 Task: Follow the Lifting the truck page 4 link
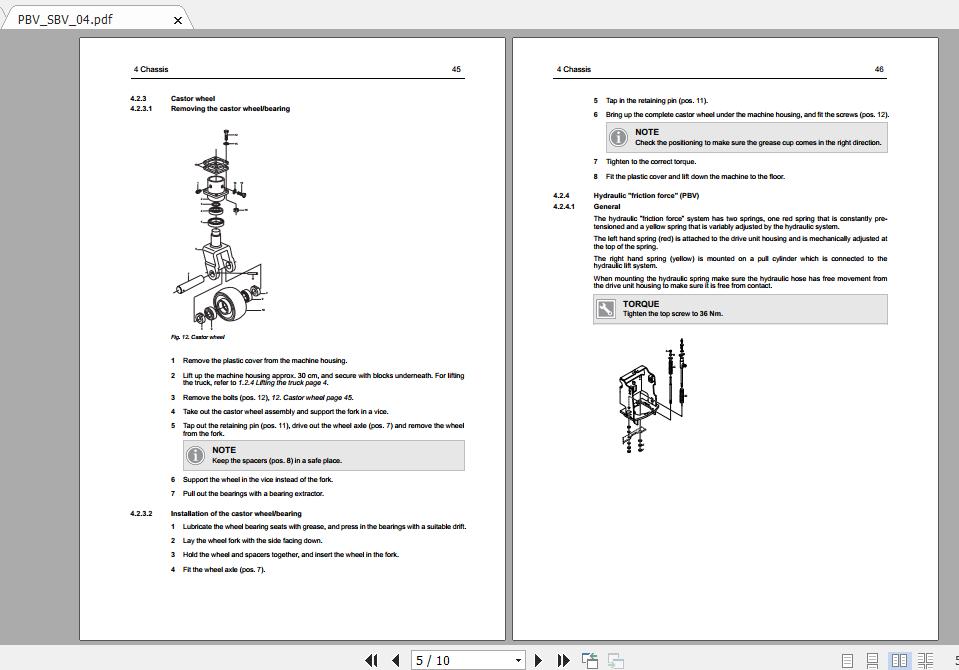[x=290, y=381]
